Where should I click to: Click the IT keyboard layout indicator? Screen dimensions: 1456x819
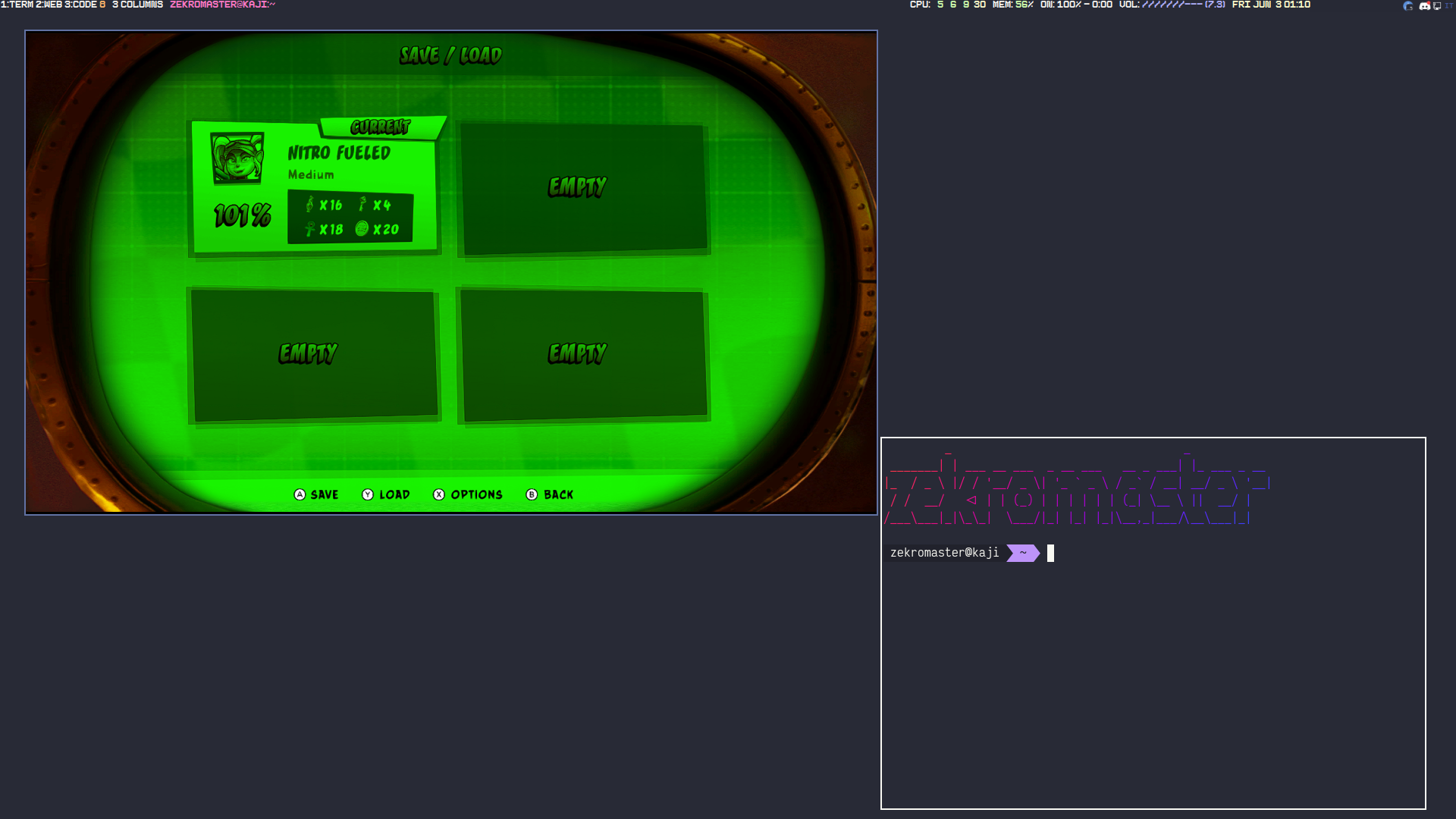click(x=1449, y=5)
